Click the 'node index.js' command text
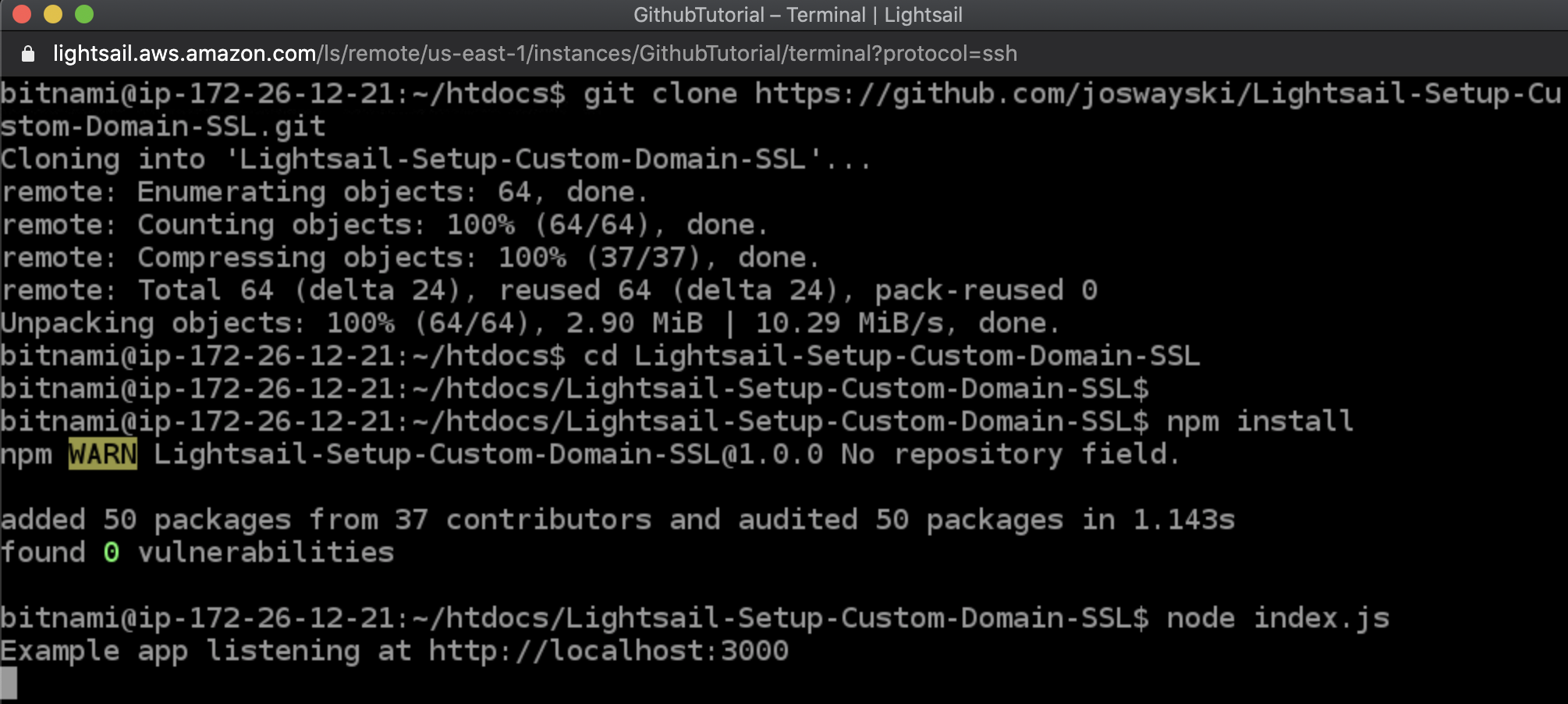This screenshot has height=704, width=1568. [x=1277, y=618]
